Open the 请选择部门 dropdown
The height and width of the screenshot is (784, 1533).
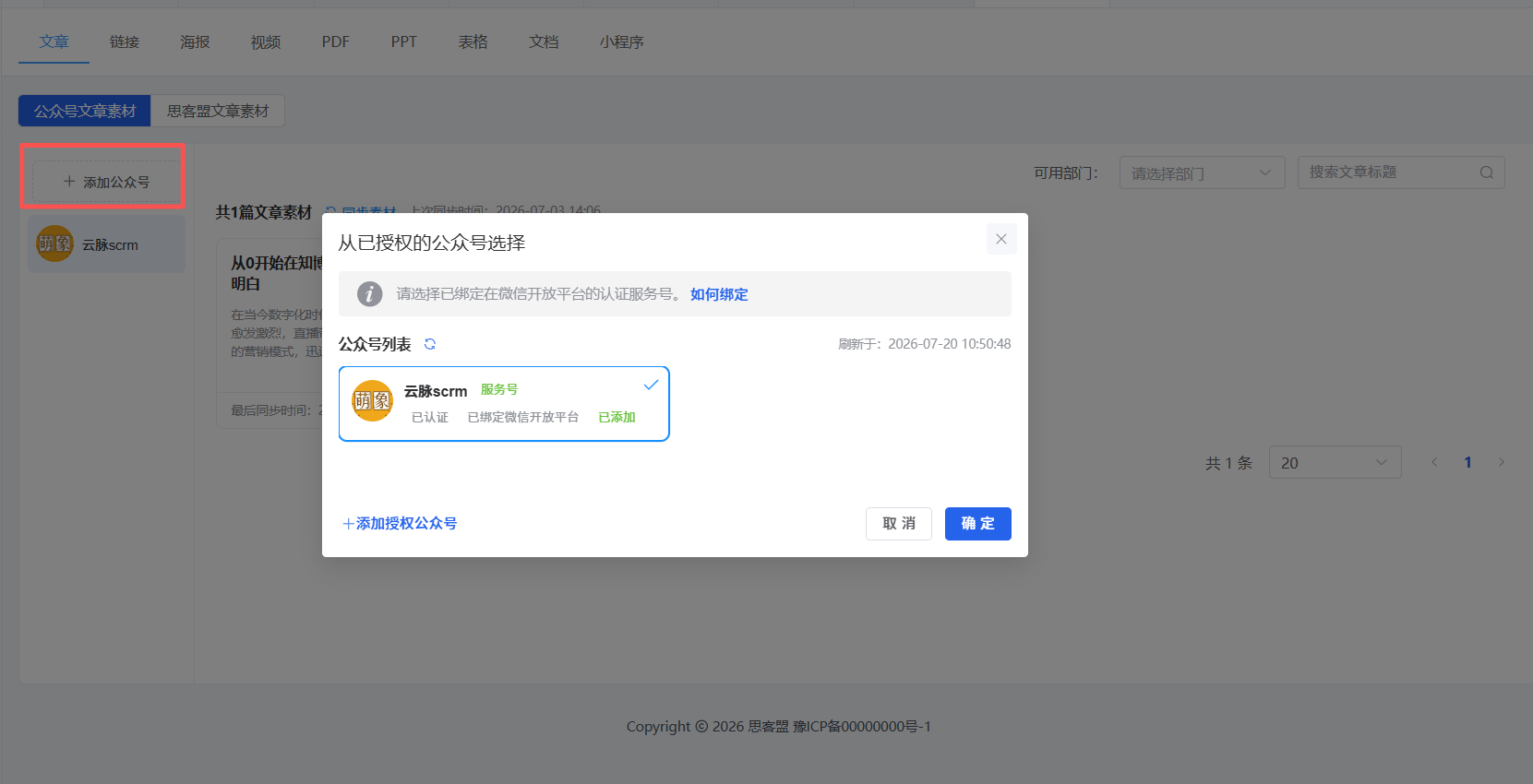[1203, 172]
